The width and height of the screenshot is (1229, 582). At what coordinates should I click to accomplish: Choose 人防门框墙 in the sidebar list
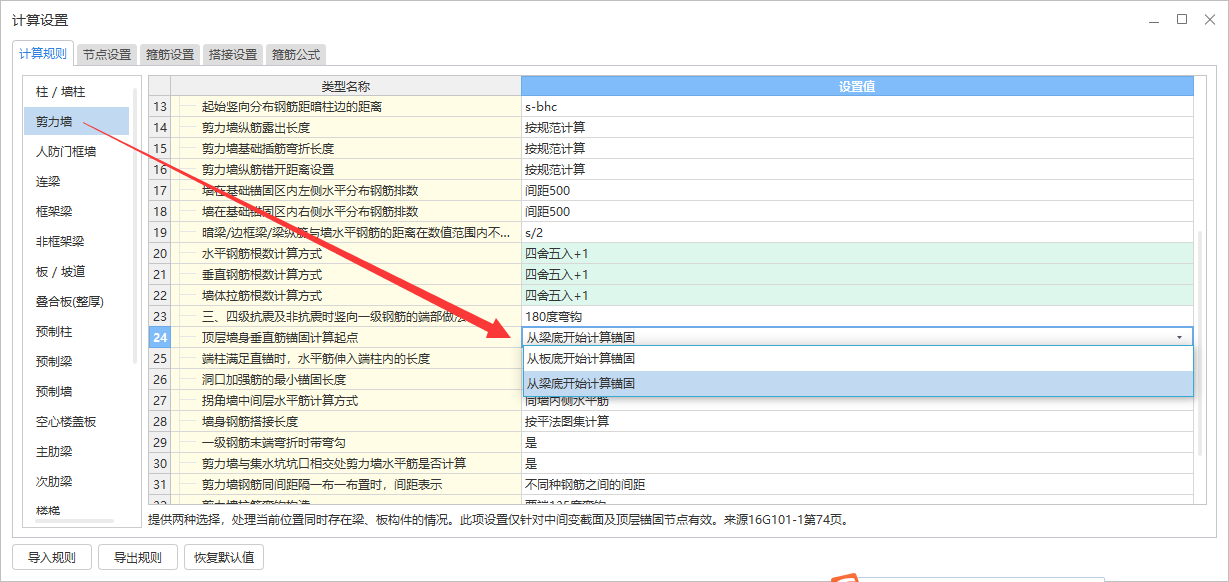coord(77,151)
